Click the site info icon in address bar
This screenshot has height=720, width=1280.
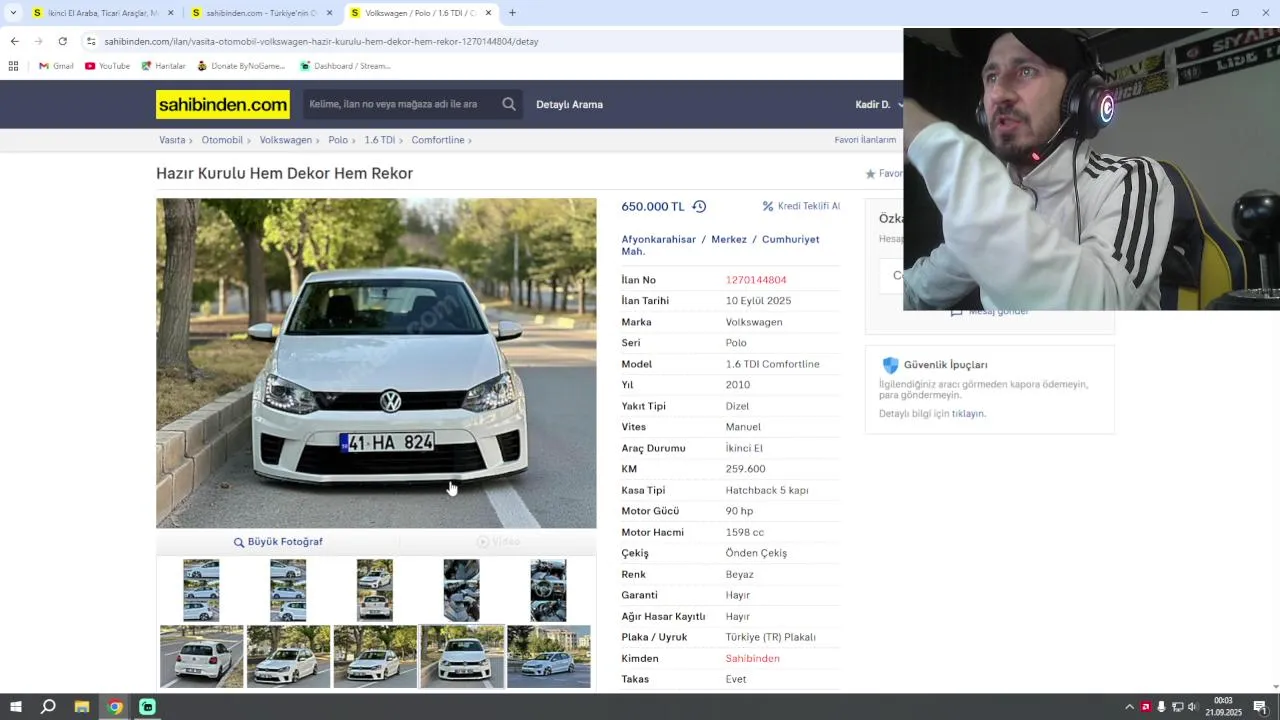[x=91, y=41]
